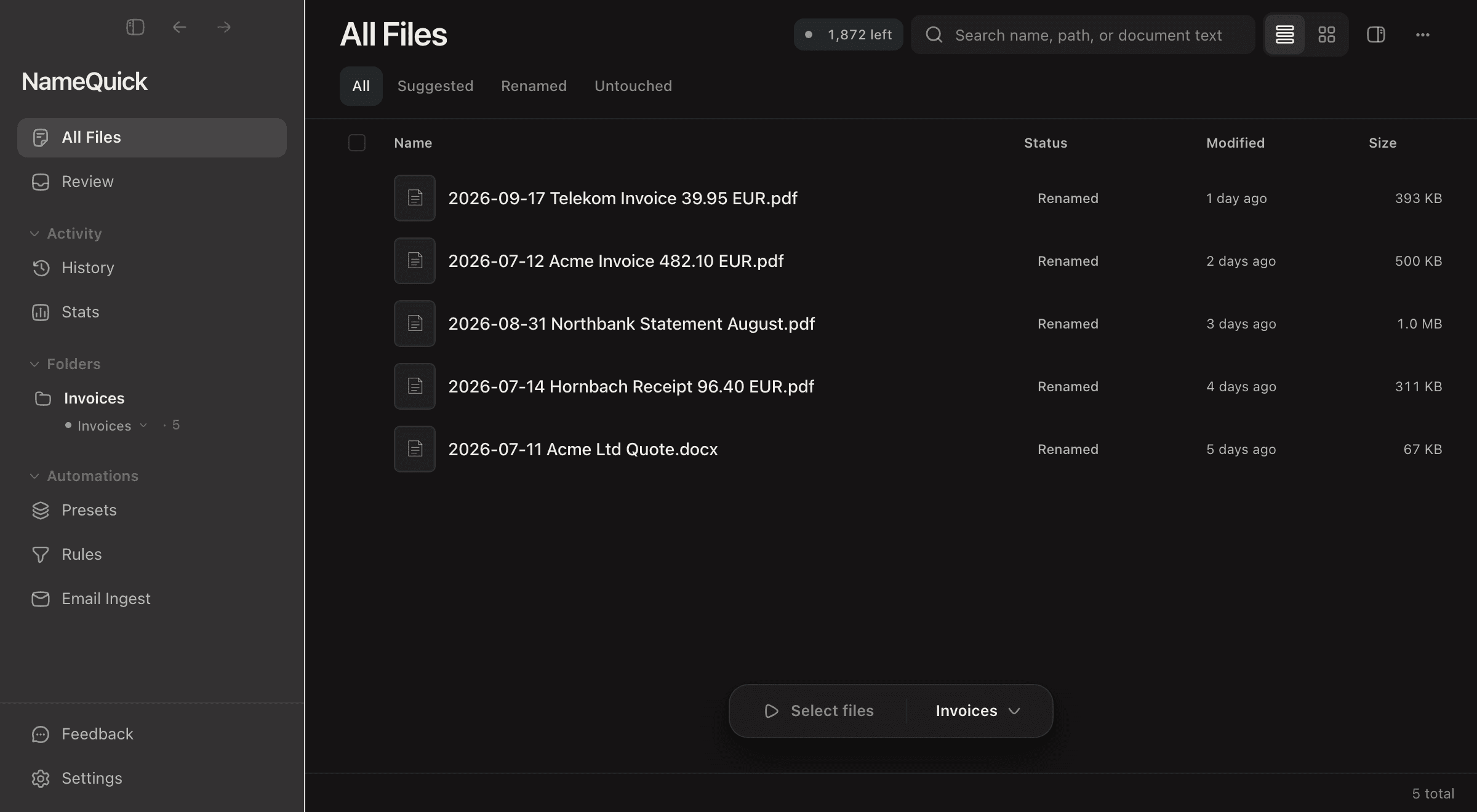This screenshot has height=812, width=1477.
Task: Sort by the Status column header
Action: click(x=1045, y=143)
